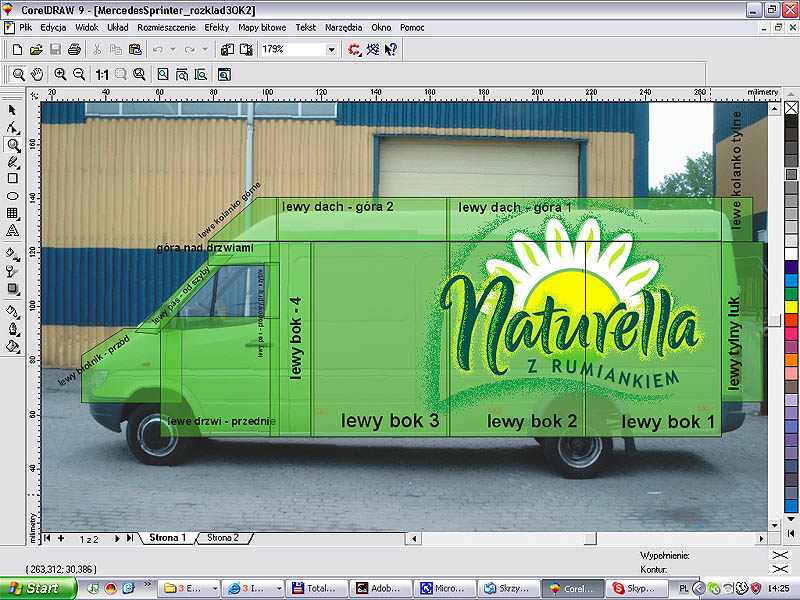Select the Pan hand tool
Image resolution: width=800 pixels, height=600 pixels.
[37, 74]
